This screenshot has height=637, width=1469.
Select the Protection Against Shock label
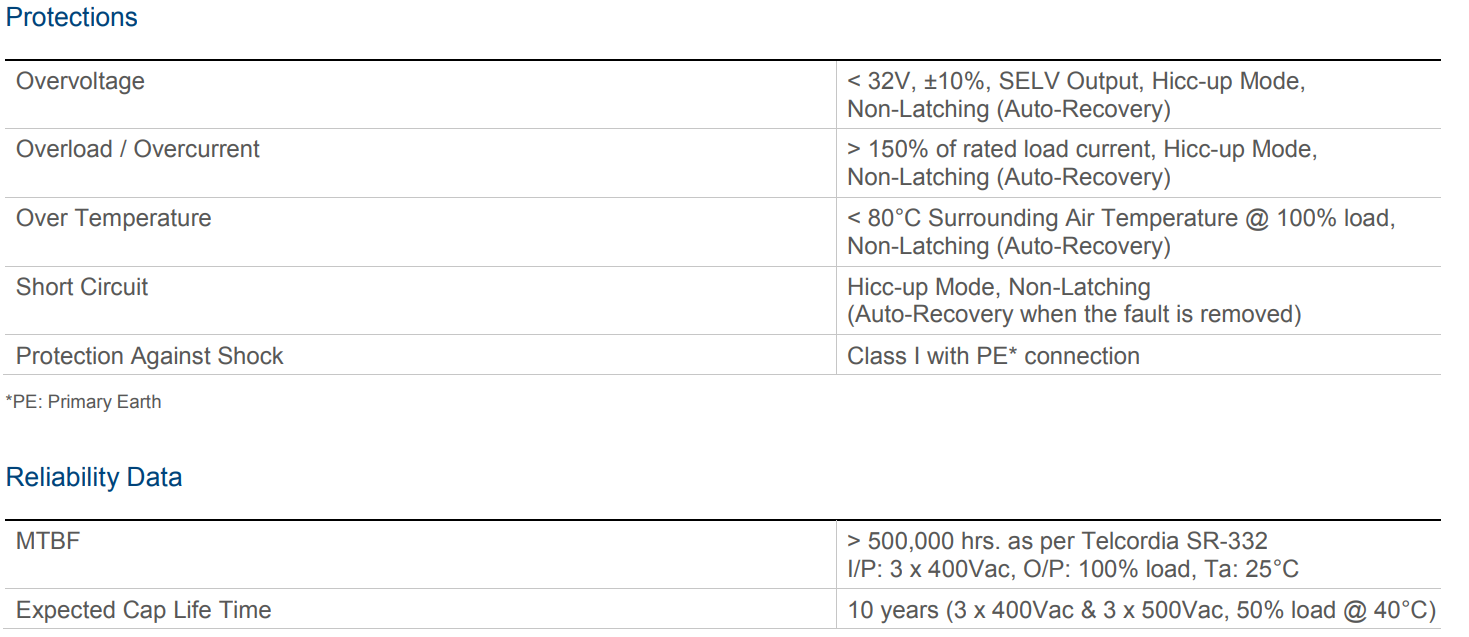point(150,357)
